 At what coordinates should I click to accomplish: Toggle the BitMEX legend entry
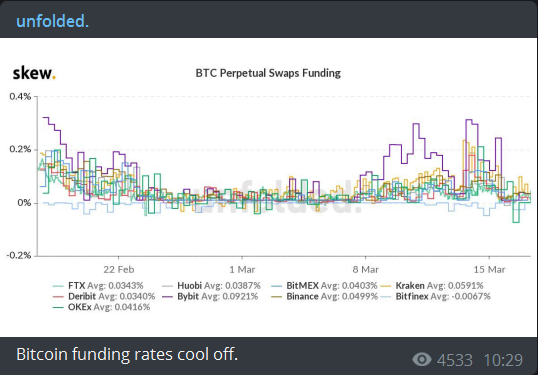click(x=324, y=285)
